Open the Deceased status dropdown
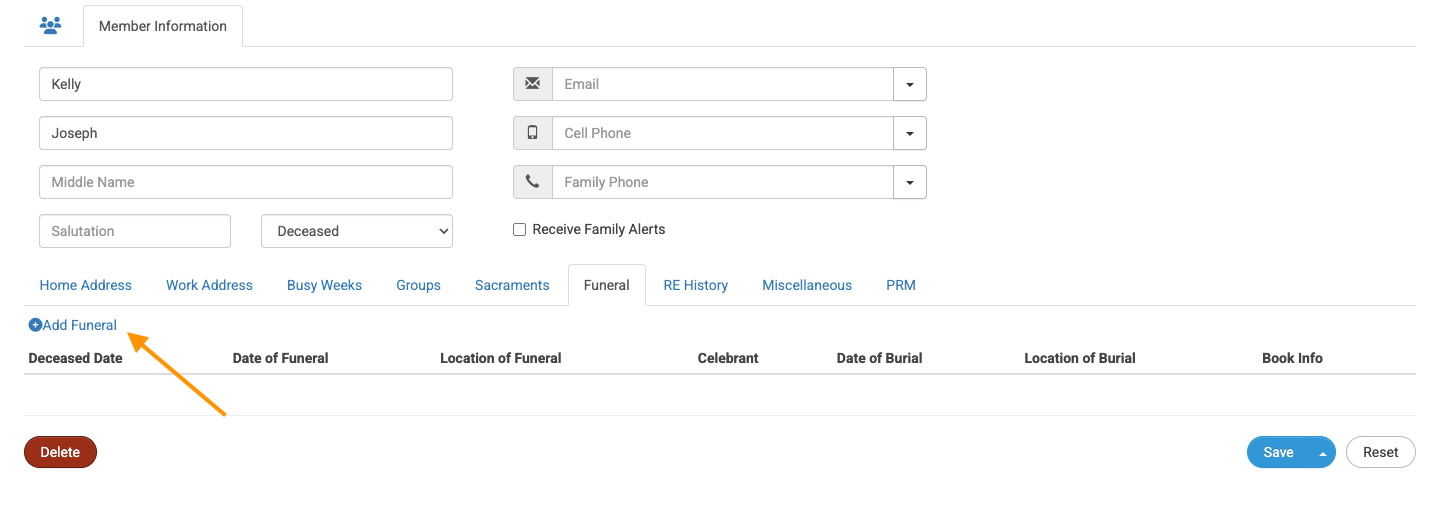This screenshot has height=507, width=1432. tap(357, 231)
